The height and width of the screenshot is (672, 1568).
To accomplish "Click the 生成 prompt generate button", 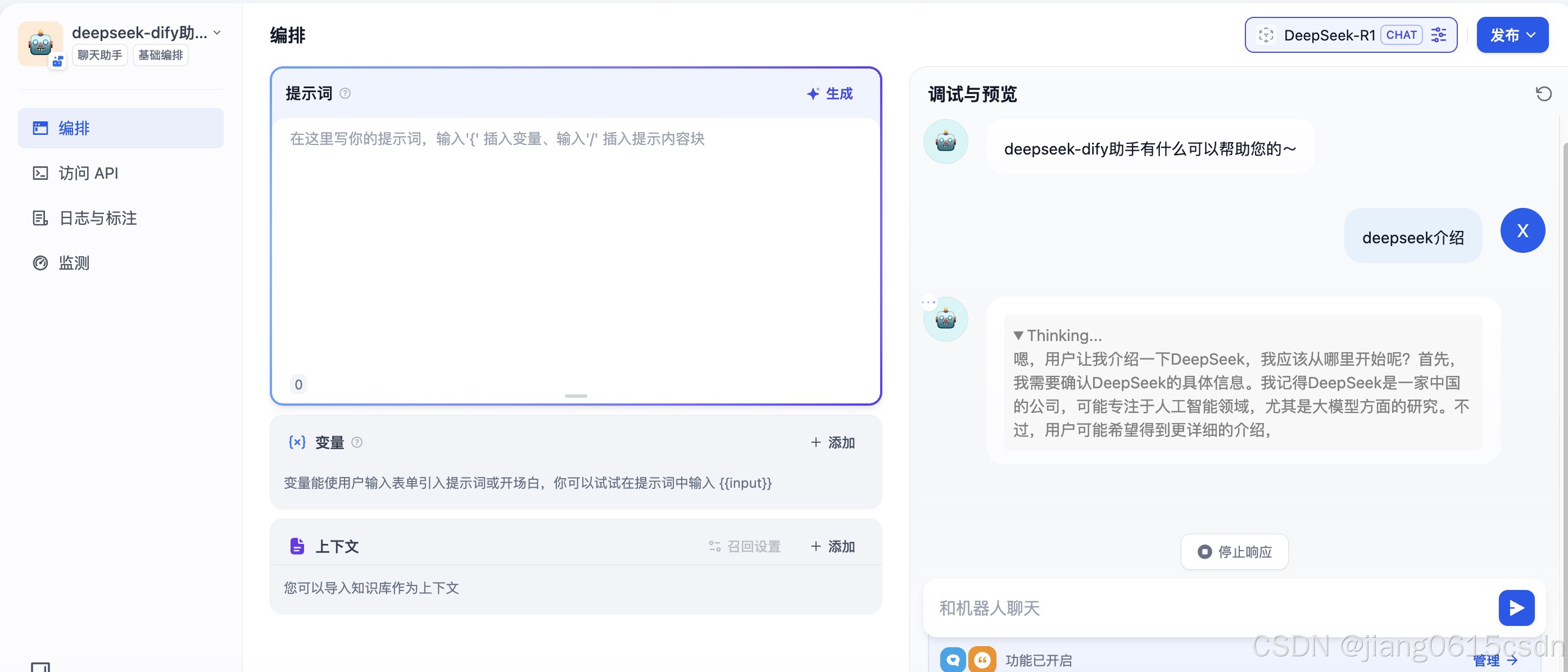I will (830, 94).
